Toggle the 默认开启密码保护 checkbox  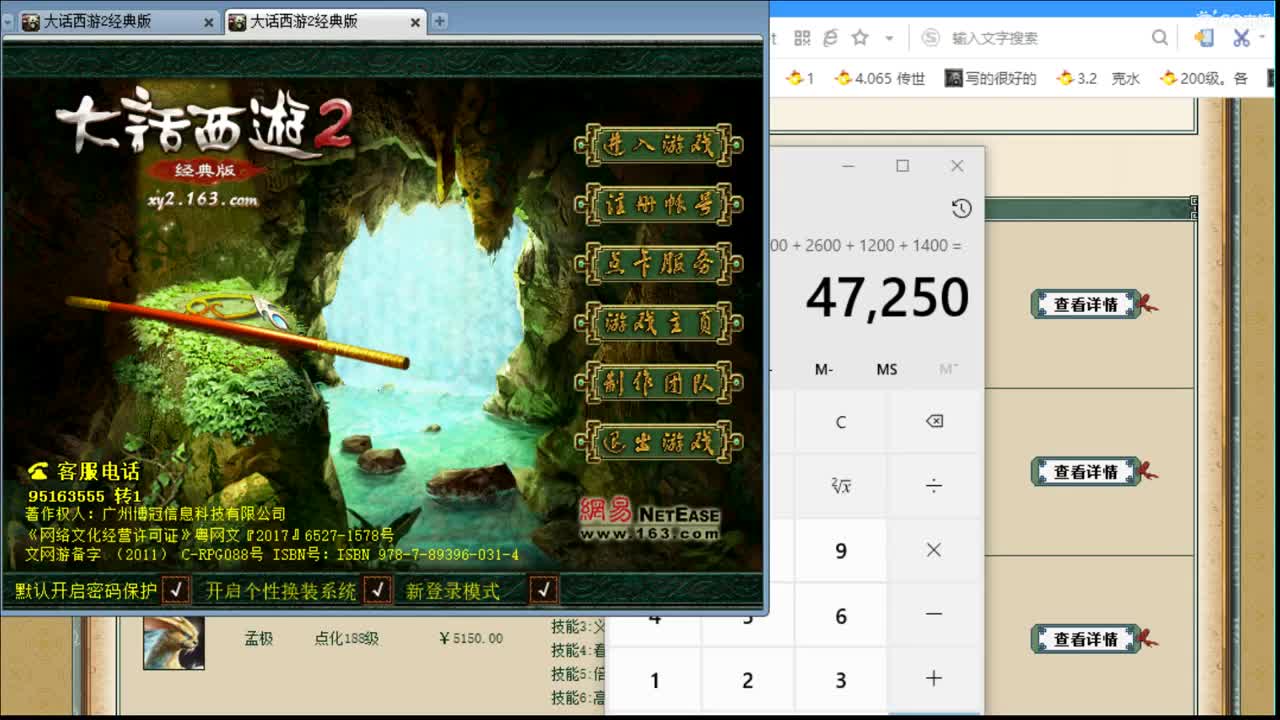(x=176, y=590)
